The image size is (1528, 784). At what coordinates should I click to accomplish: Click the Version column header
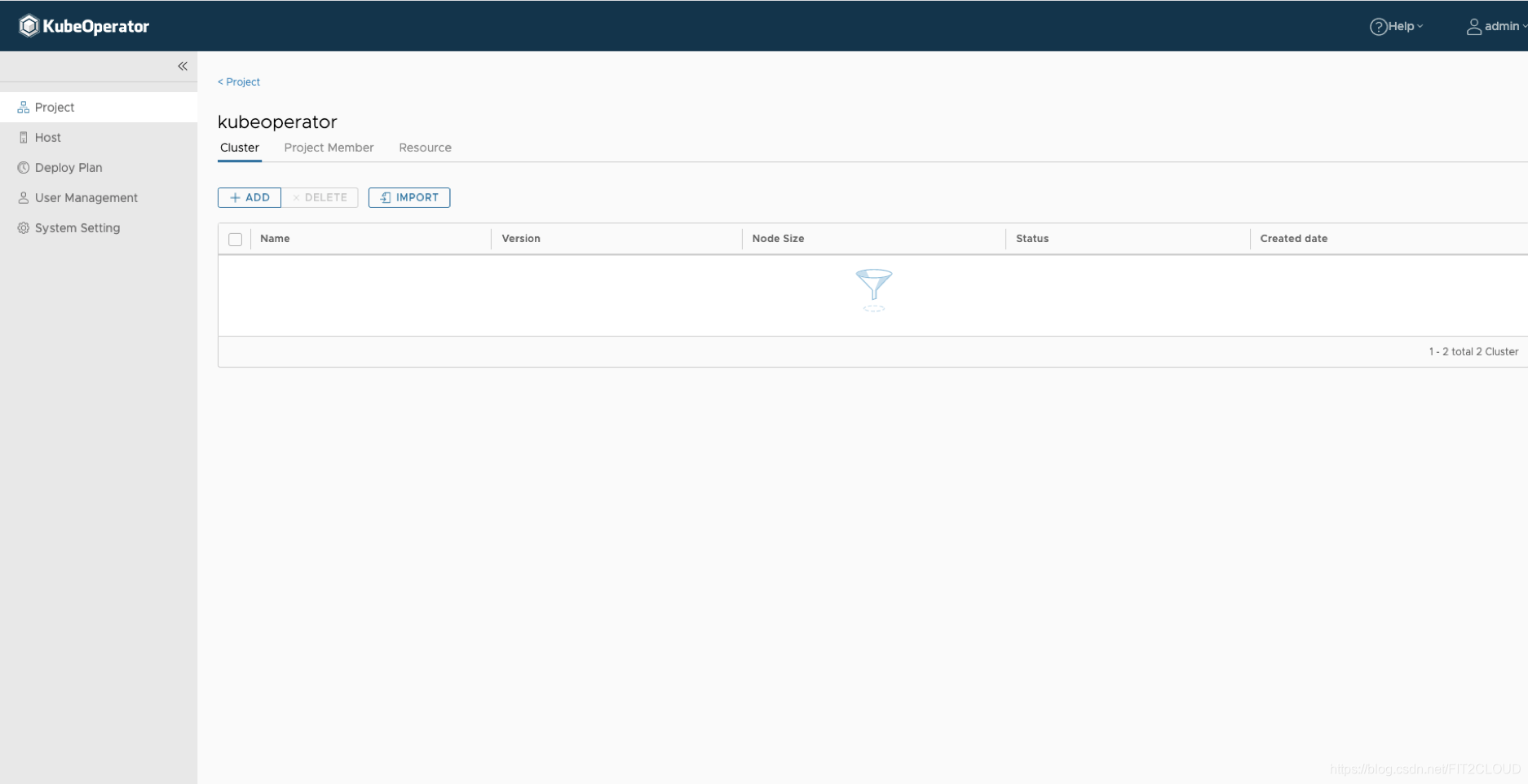pyautogui.click(x=521, y=239)
